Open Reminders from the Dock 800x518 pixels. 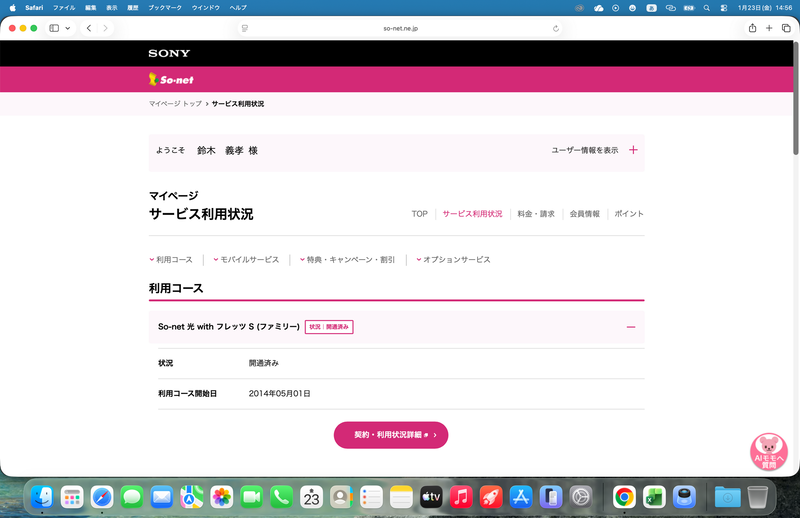pyautogui.click(x=371, y=497)
